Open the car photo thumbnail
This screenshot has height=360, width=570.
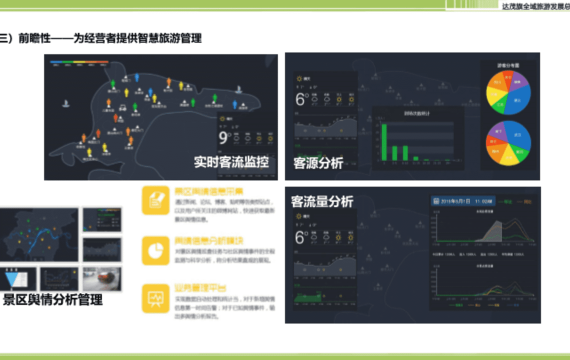pos(102,279)
